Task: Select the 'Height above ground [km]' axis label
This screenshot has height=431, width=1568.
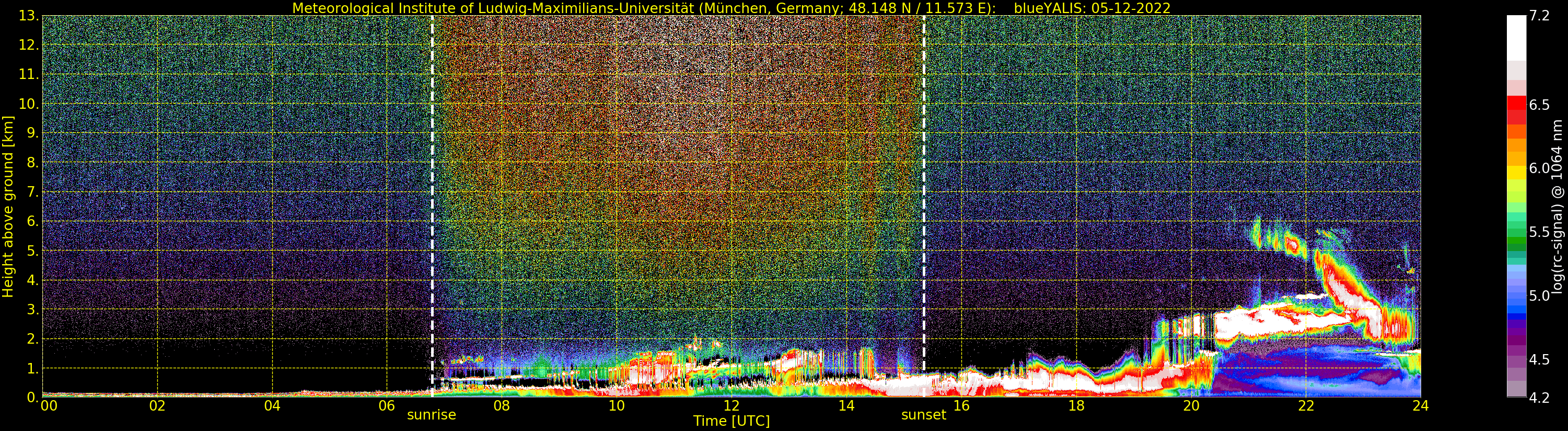Action: tap(8, 207)
